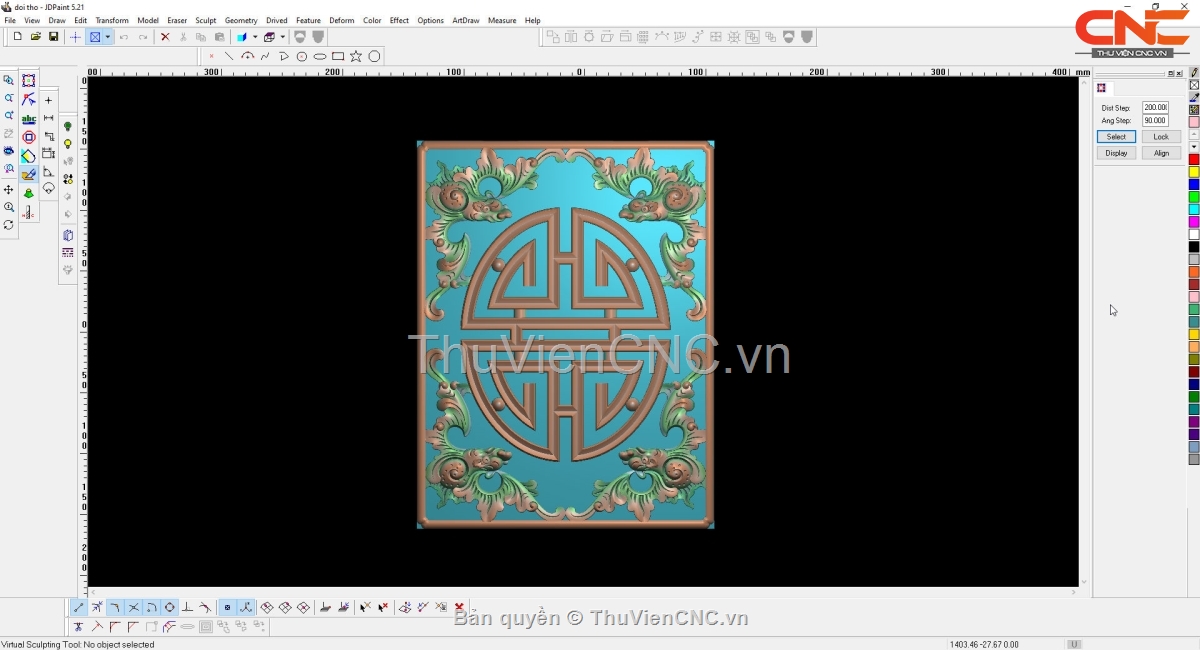Toggle the node point snap button
The height and width of the screenshot is (650, 1200).
(227, 607)
